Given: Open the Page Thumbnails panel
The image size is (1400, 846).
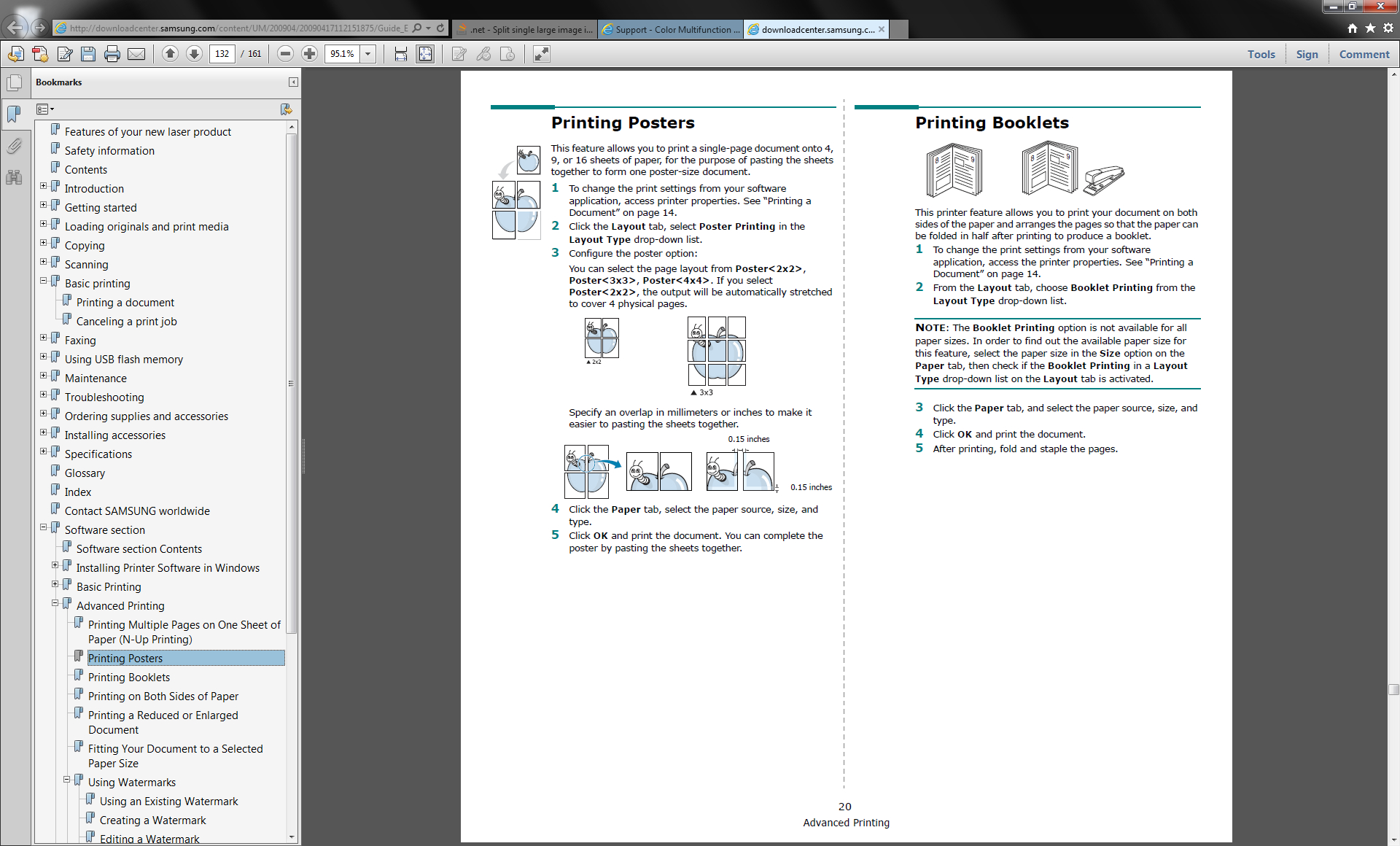Looking at the screenshot, I should [x=14, y=82].
